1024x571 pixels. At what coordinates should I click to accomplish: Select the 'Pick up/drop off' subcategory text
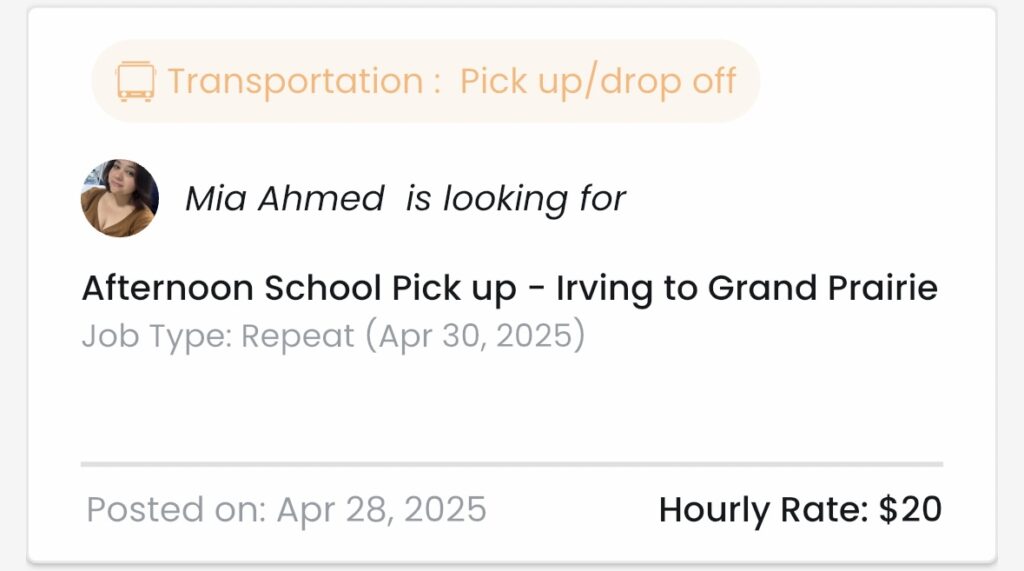[x=598, y=82]
